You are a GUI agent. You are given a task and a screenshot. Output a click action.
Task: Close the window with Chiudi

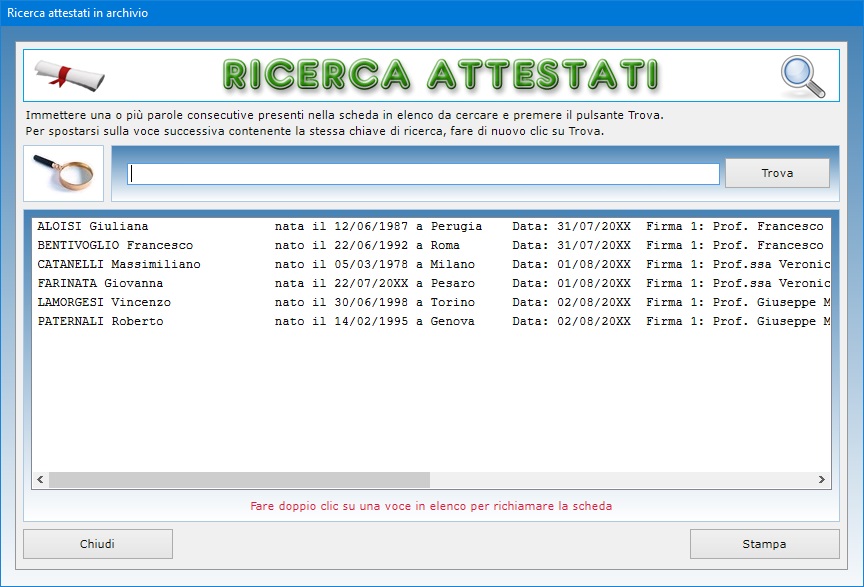98,544
